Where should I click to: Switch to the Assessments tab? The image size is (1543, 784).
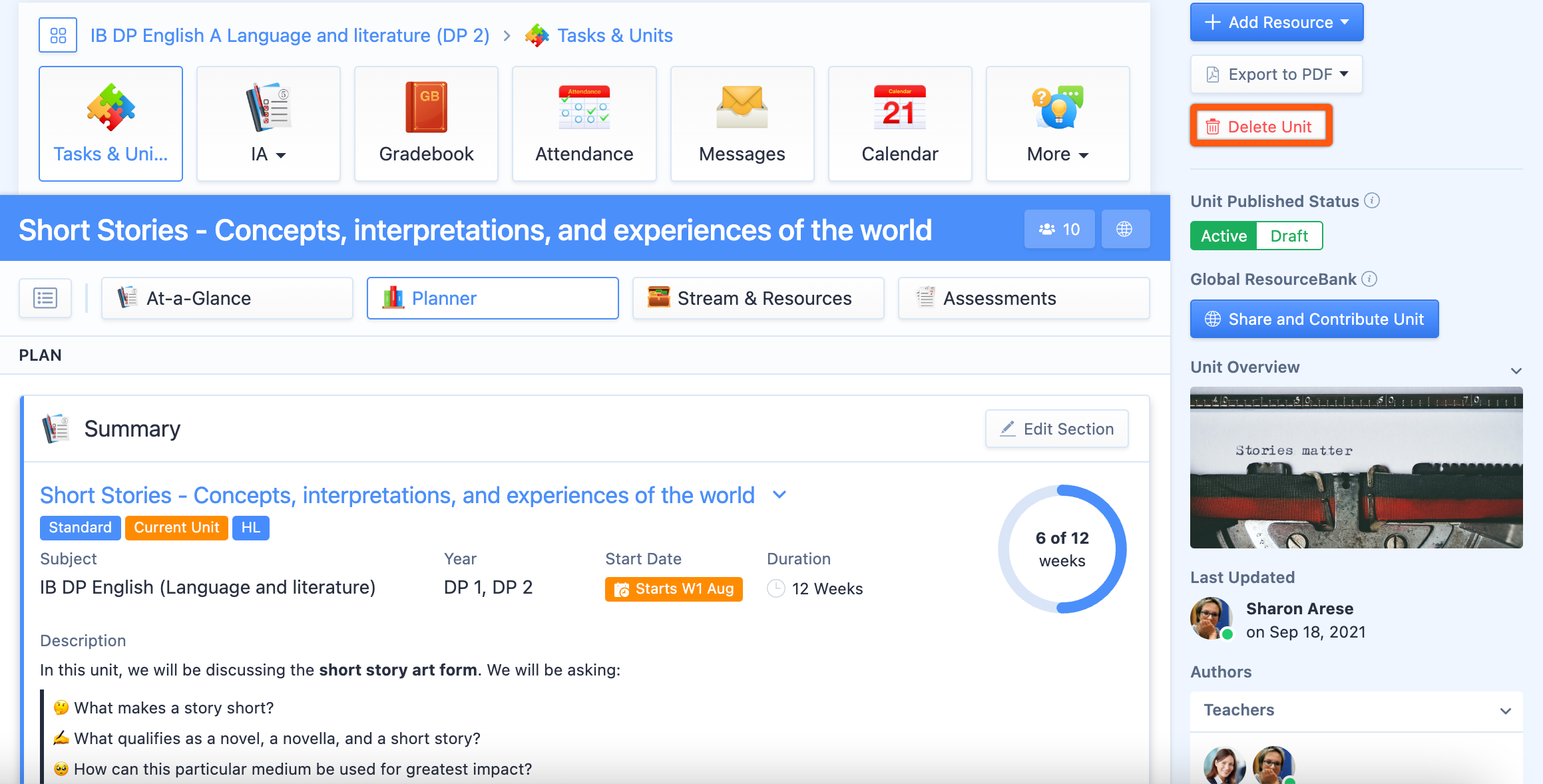coord(1023,298)
